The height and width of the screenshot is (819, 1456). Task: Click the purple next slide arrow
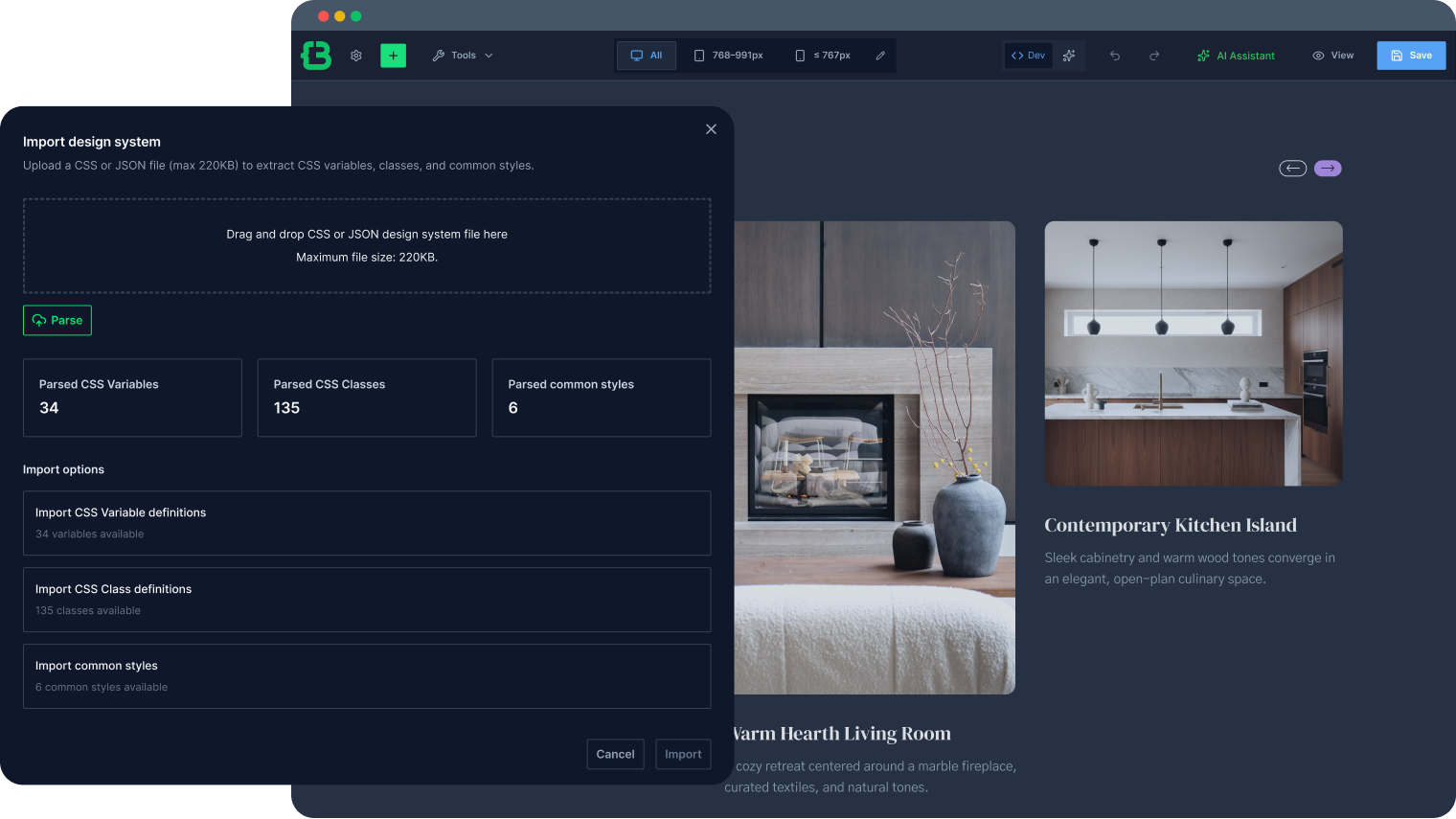tap(1328, 169)
